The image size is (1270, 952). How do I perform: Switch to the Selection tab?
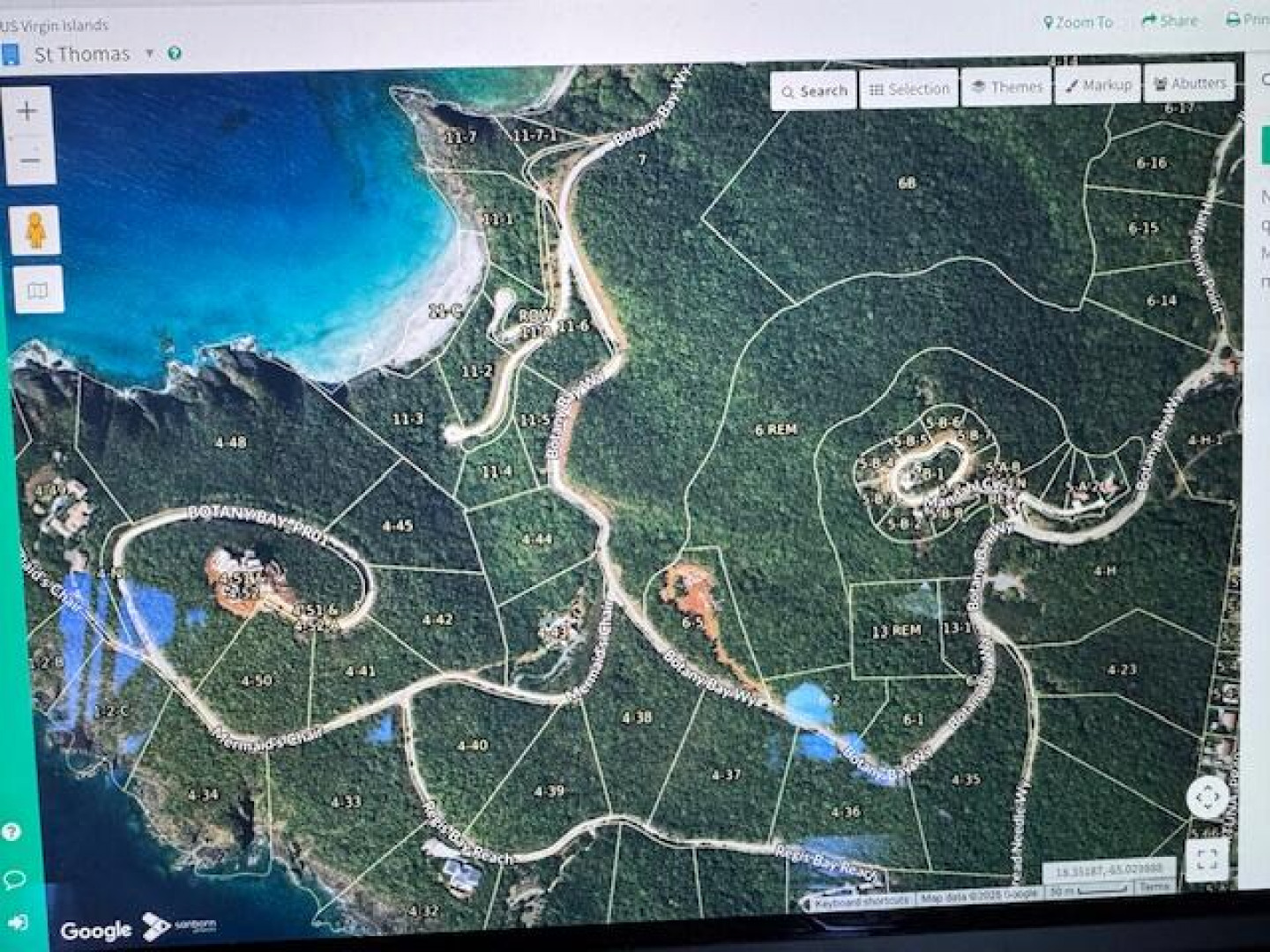(x=909, y=89)
